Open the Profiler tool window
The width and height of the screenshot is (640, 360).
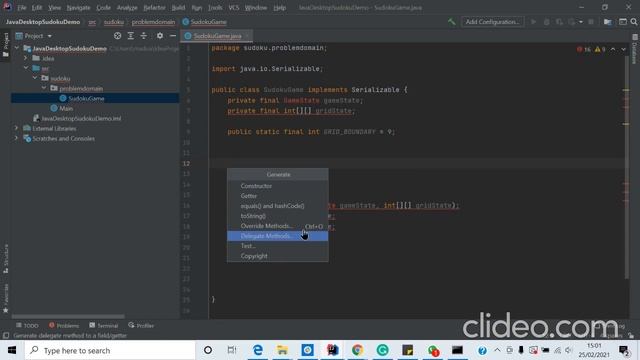[141, 325]
